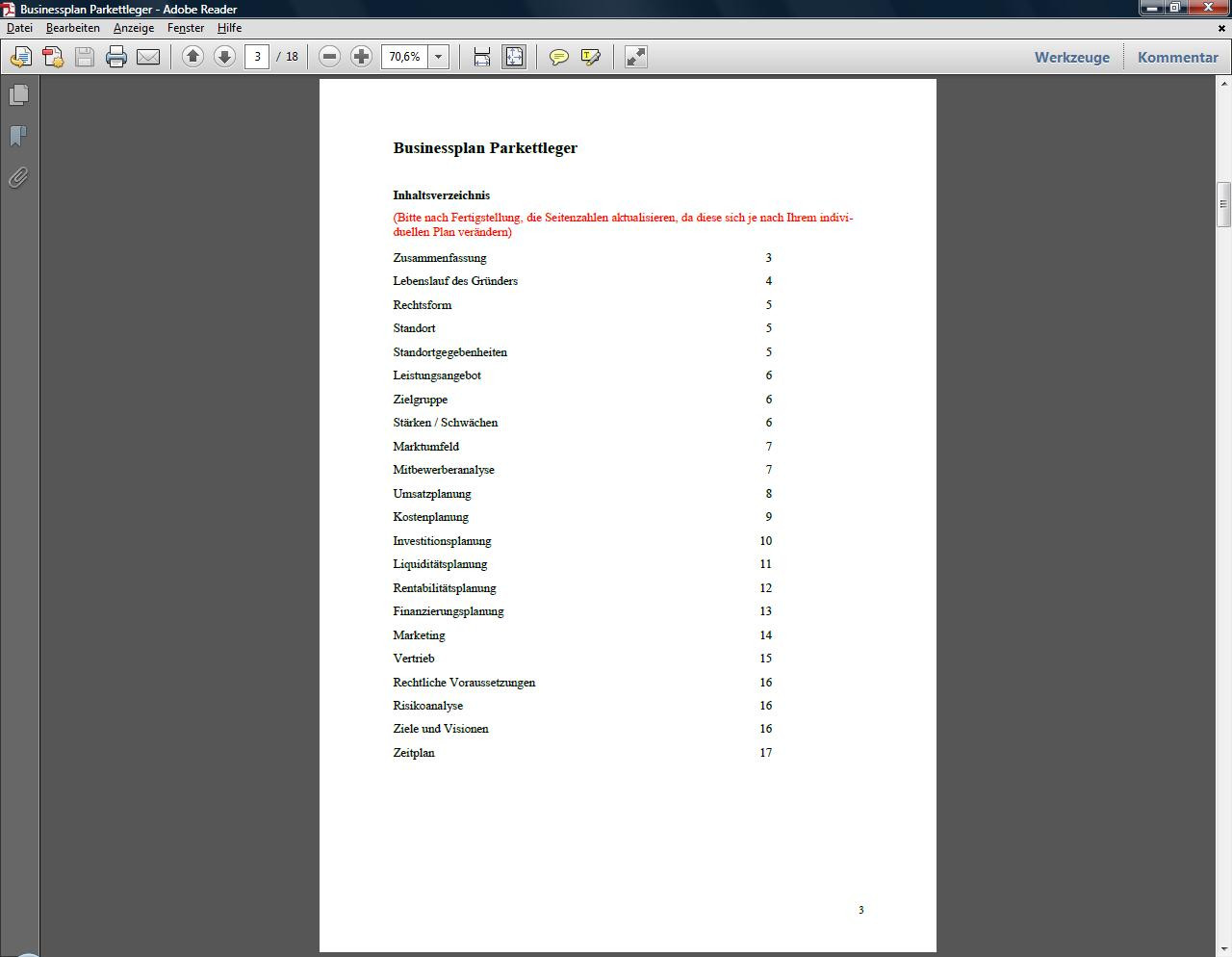Open the Fenster menu
The image size is (1232, 957).
coord(186,28)
